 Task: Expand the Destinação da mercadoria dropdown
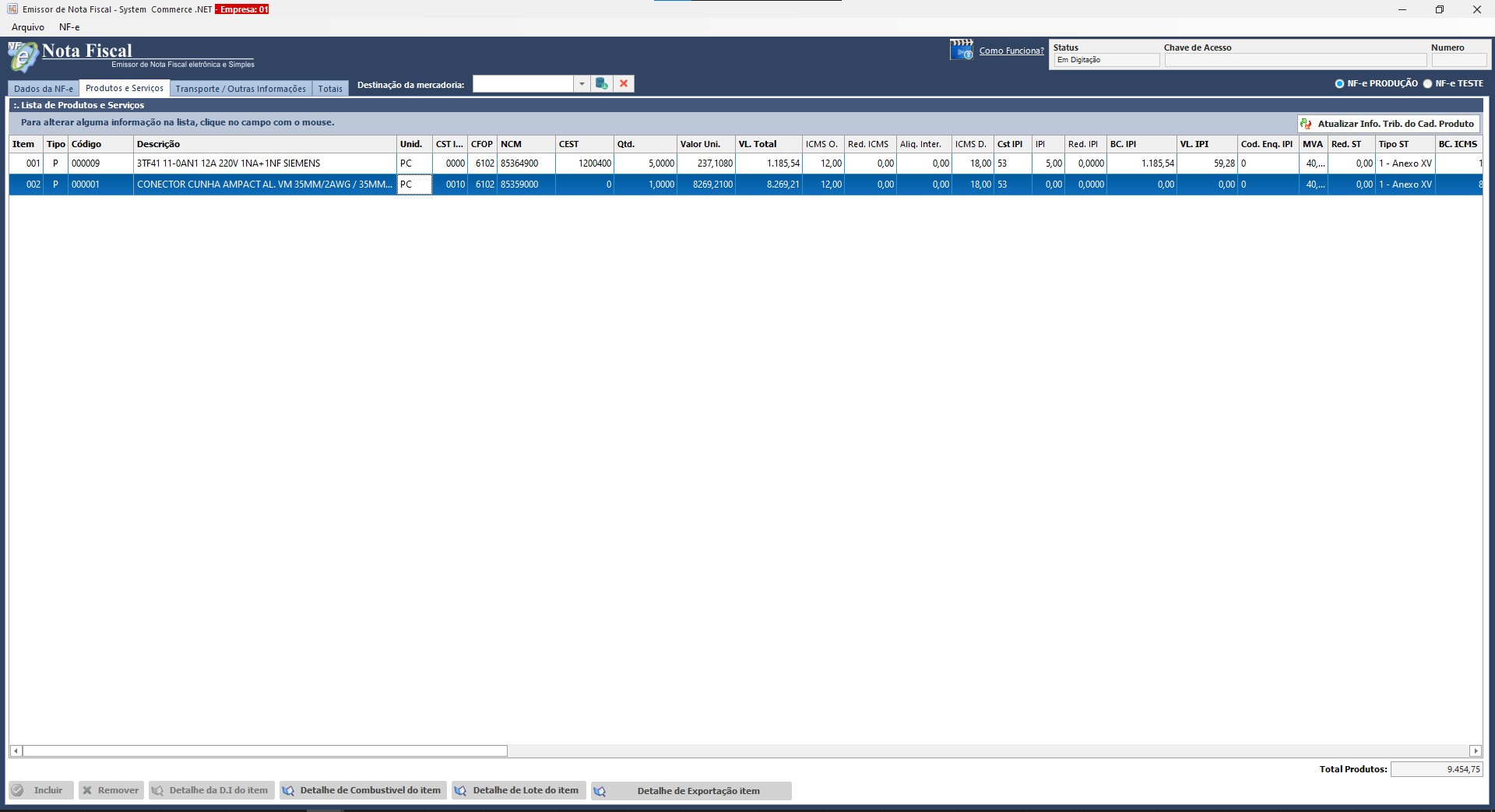pos(582,84)
